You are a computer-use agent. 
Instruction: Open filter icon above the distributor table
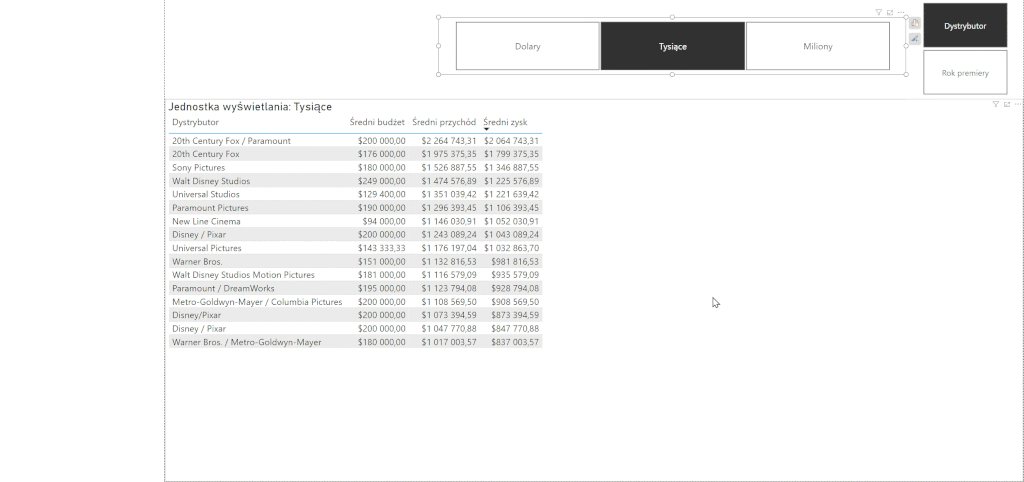point(996,104)
